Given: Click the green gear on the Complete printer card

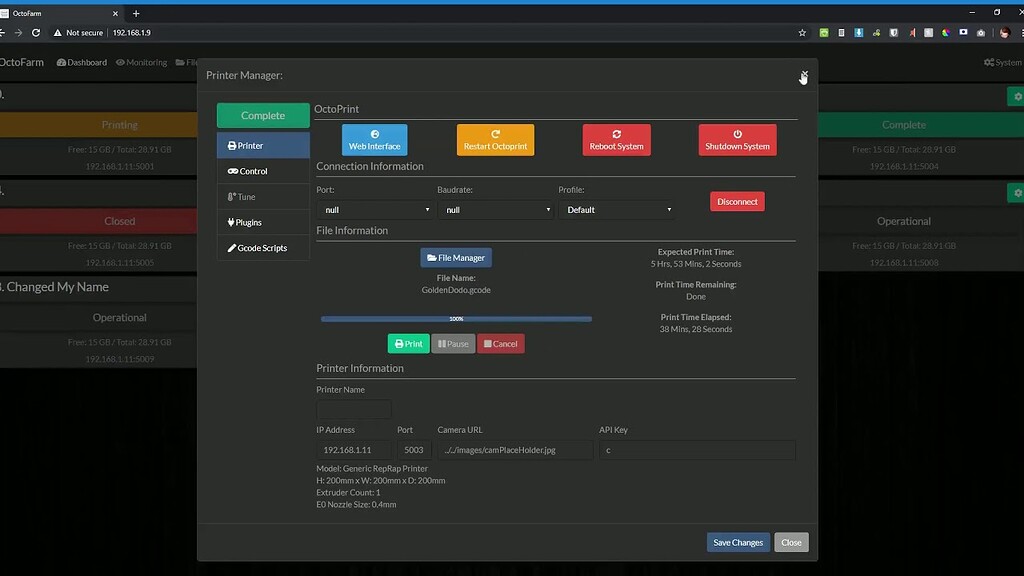Looking at the screenshot, I should click(1017, 96).
